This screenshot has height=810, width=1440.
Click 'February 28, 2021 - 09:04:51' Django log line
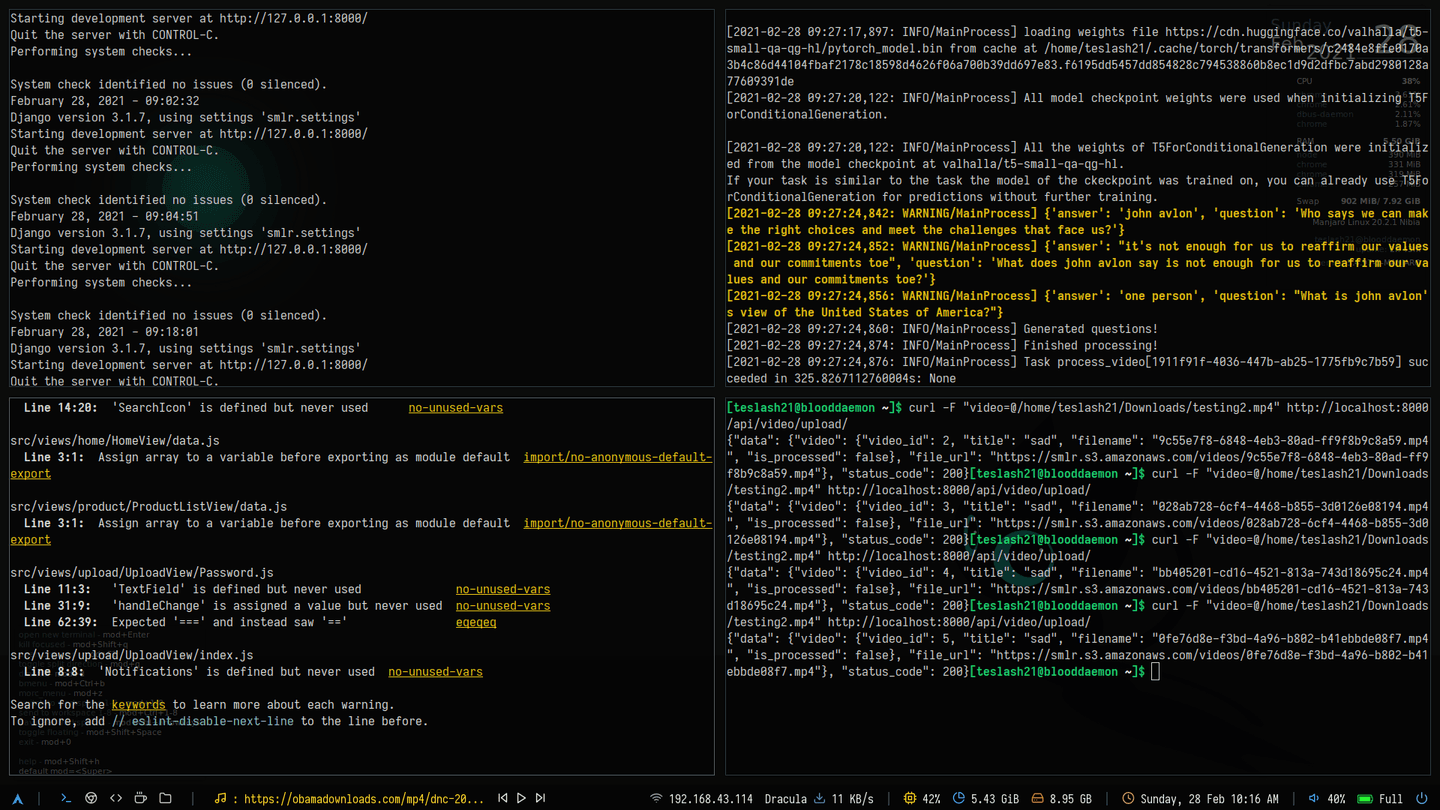pyautogui.click(x=105, y=216)
